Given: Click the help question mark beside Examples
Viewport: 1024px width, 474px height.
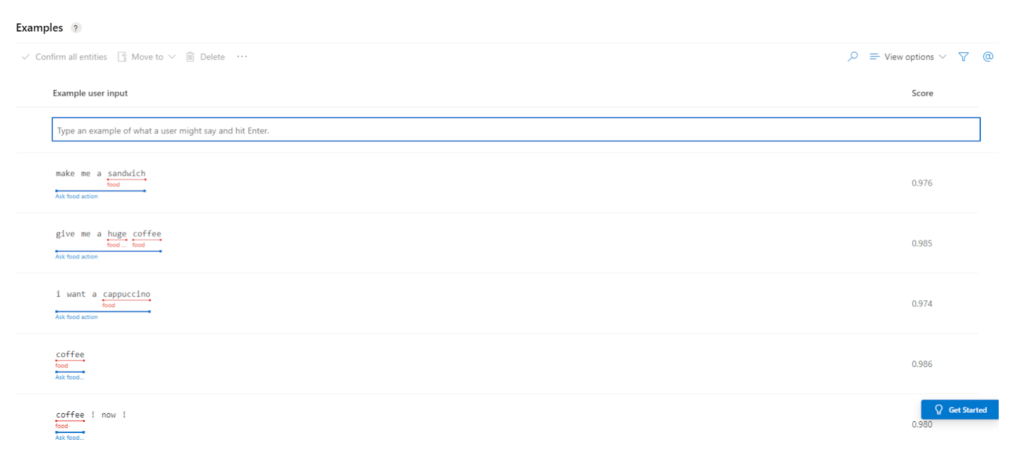Looking at the screenshot, I should pyautogui.click(x=77, y=27).
